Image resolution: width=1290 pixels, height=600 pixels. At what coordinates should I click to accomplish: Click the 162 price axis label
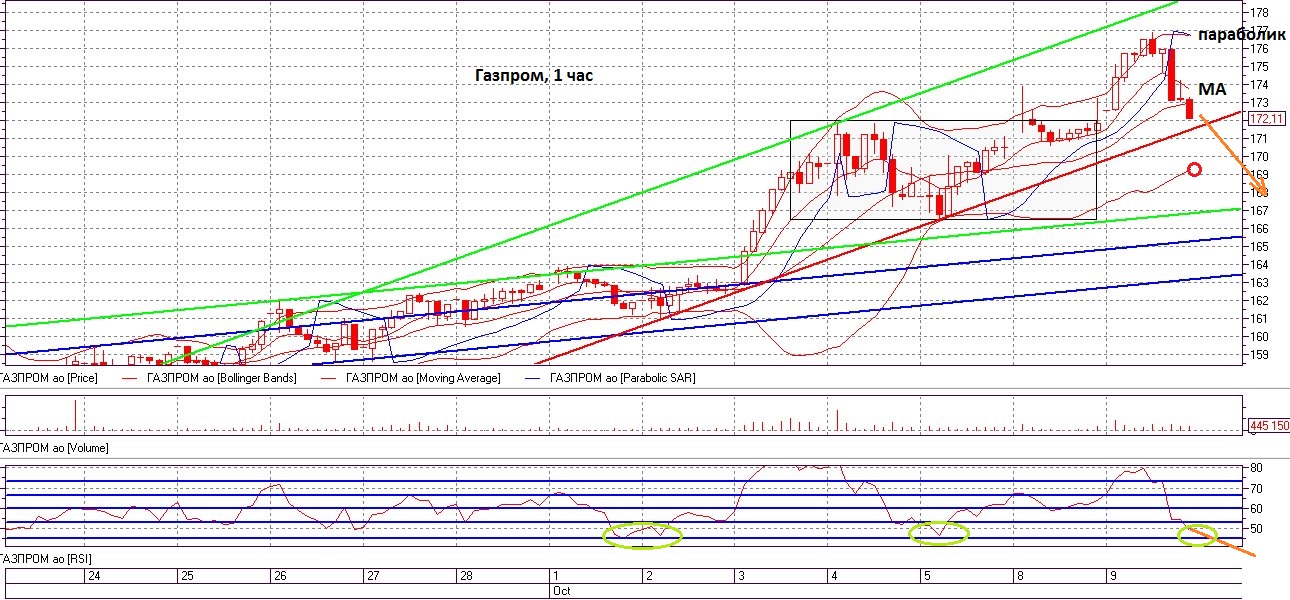point(1259,300)
